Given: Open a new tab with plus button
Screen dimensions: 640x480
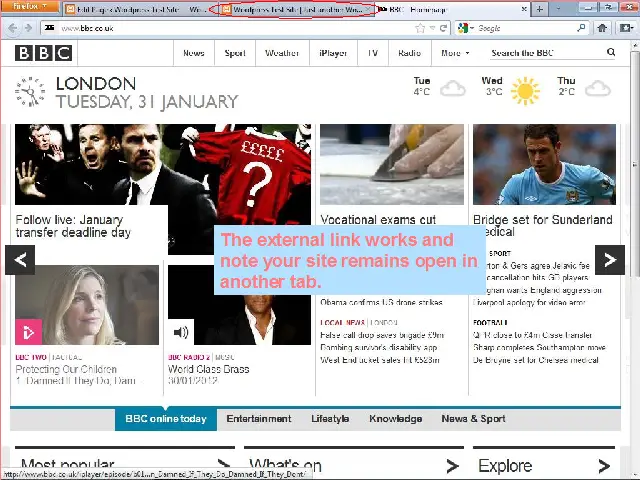Looking at the screenshot, I should pos(540,9).
